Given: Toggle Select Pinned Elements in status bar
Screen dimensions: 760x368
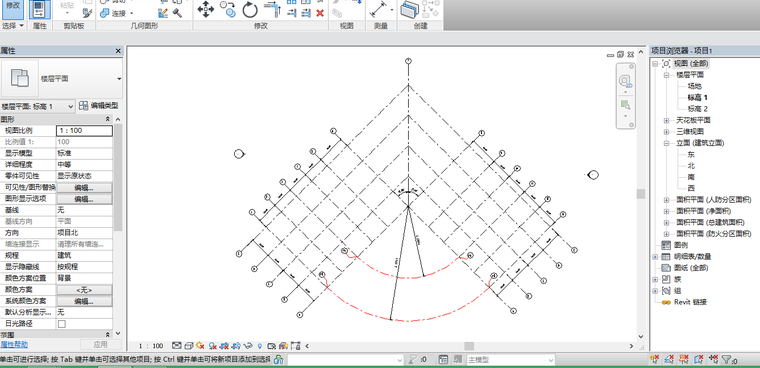Looking at the screenshot, I should click(x=684, y=360).
